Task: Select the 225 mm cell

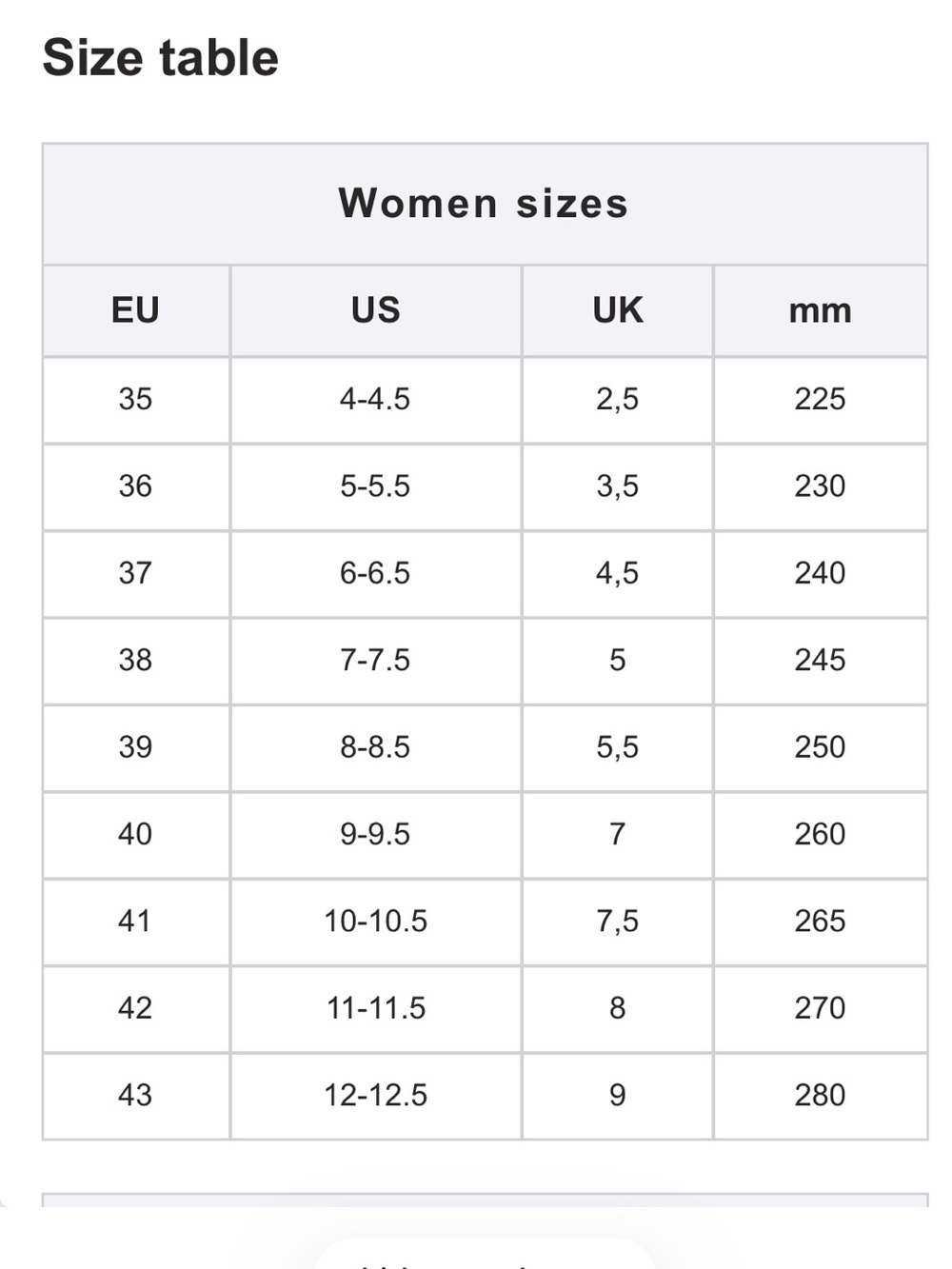Action: tap(821, 400)
